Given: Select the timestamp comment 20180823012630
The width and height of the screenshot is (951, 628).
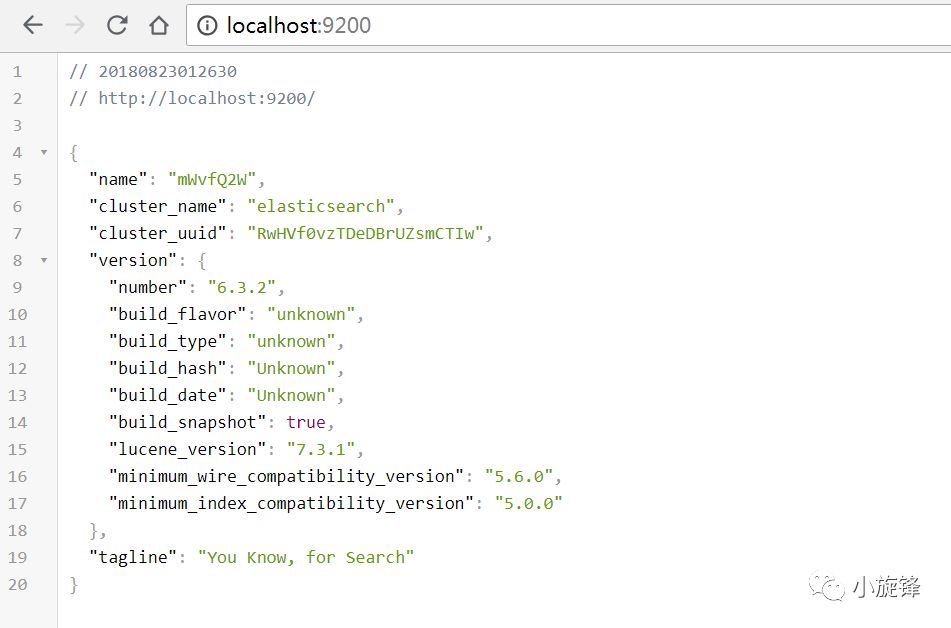Looking at the screenshot, I should tap(167, 72).
